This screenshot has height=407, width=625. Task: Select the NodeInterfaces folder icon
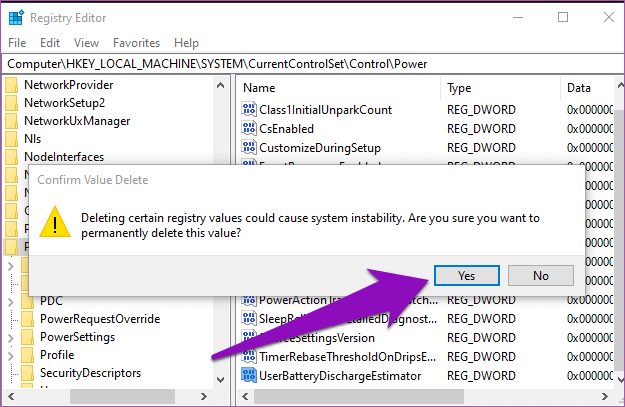coord(12,157)
